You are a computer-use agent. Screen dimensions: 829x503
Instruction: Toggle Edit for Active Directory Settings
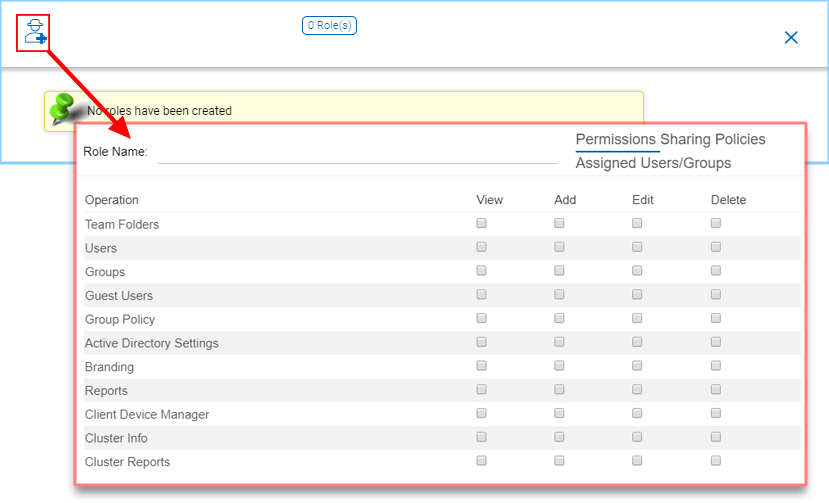tap(637, 342)
